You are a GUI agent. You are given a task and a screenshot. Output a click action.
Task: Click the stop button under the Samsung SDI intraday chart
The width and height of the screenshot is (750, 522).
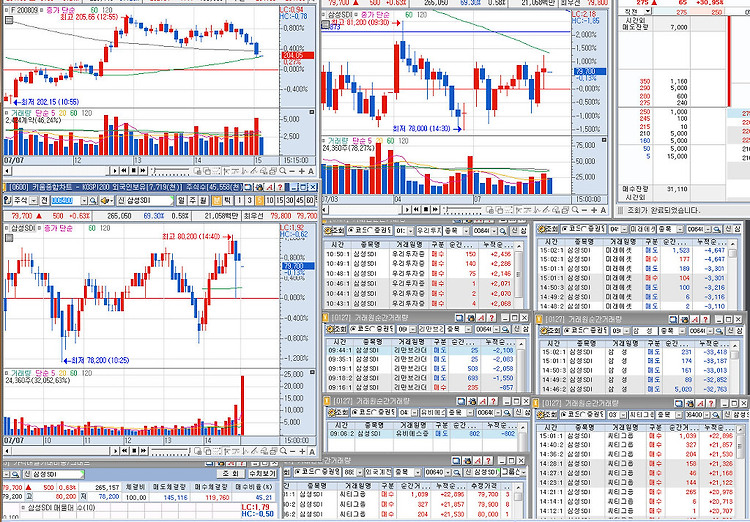pos(134,451)
